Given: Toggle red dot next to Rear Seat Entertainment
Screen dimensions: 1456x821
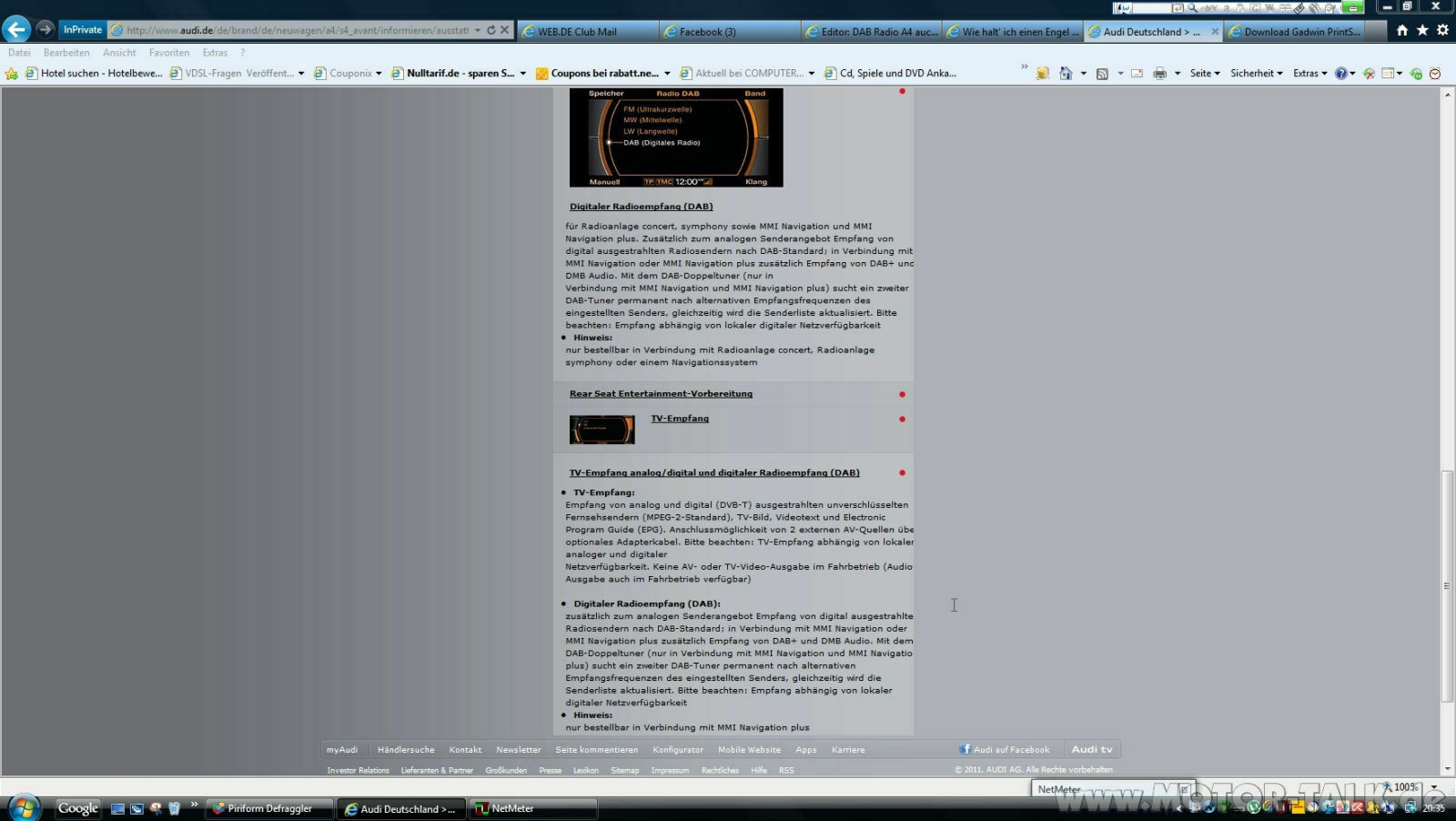Looking at the screenshot, I should click(x=902, y=394).
